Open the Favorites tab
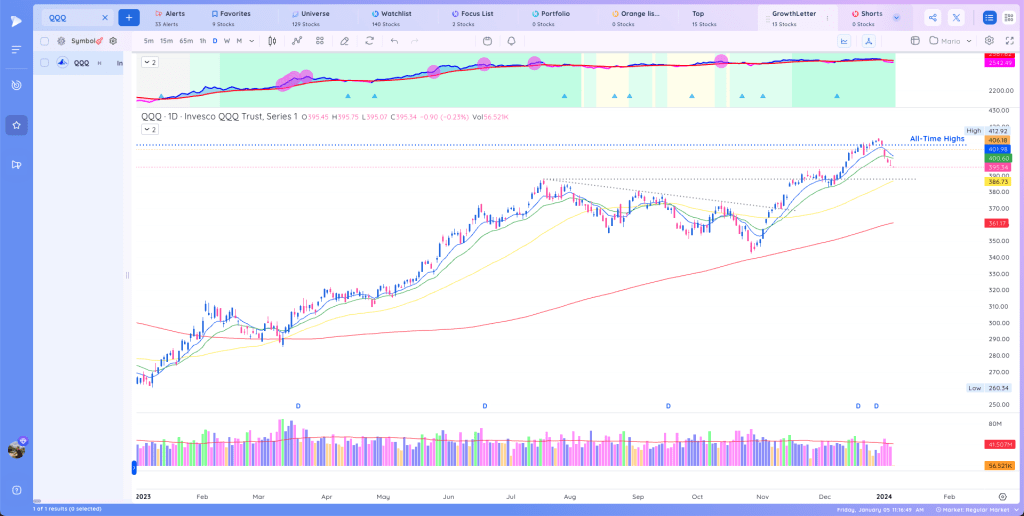 click(x=231, y=18)
